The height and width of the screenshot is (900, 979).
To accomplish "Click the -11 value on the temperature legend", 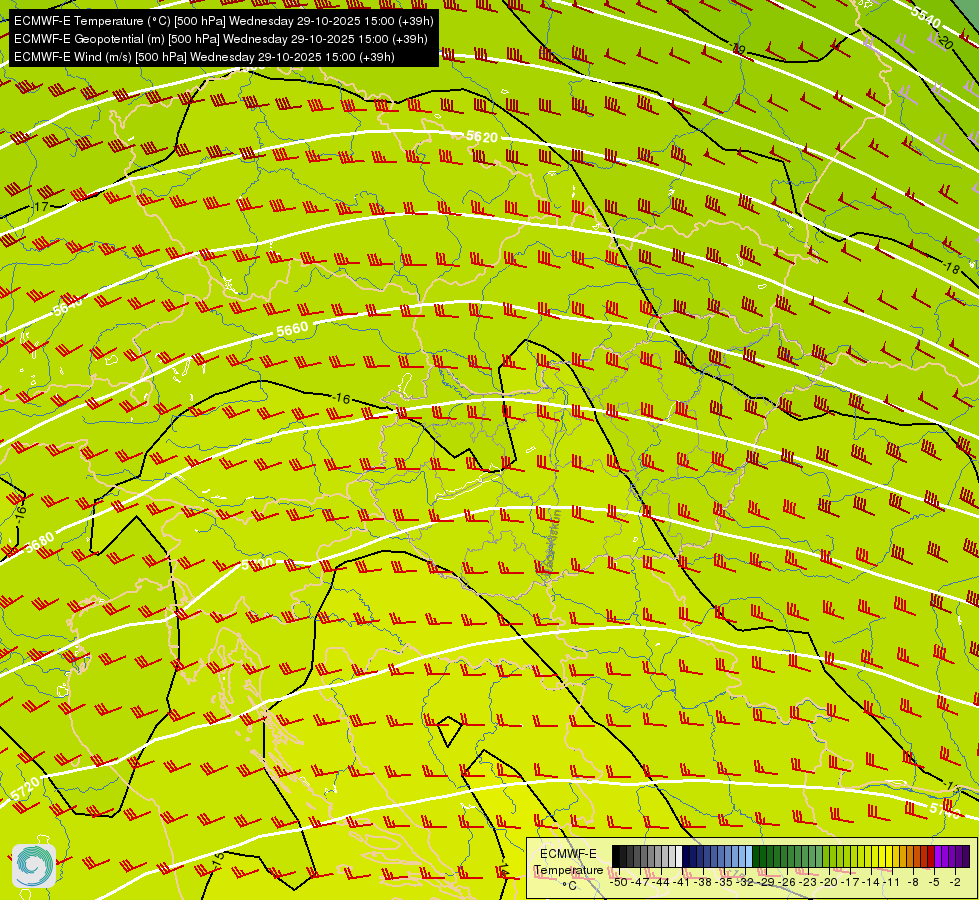I will (x=892, y=882).
